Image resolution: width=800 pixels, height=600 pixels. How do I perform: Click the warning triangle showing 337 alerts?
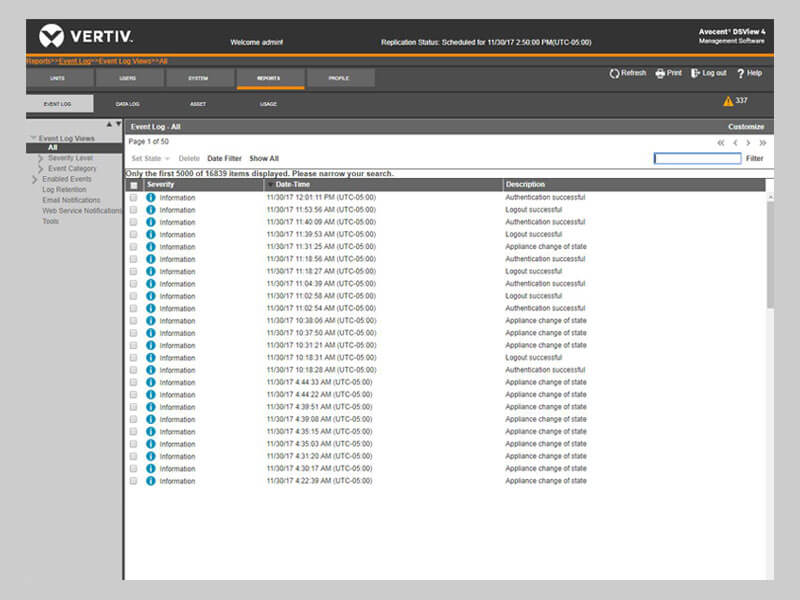coord(730,100)
